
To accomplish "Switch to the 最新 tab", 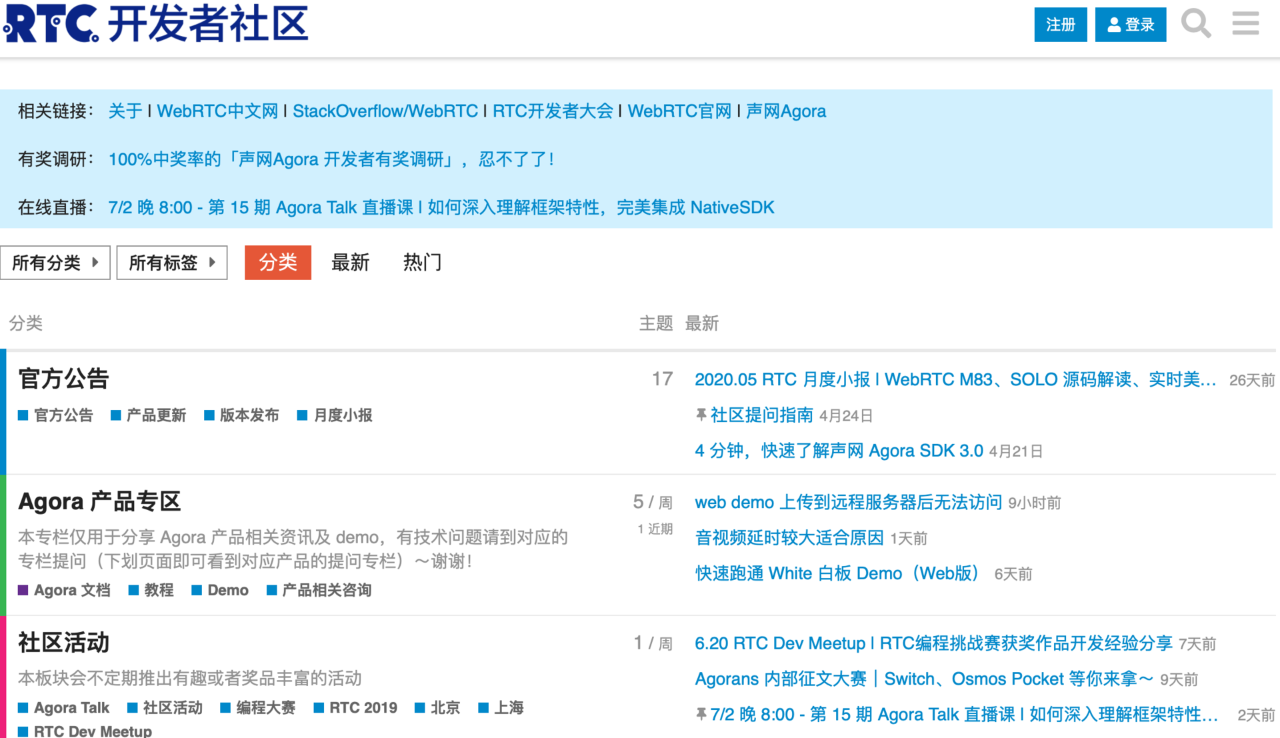I will coord(350,263).
